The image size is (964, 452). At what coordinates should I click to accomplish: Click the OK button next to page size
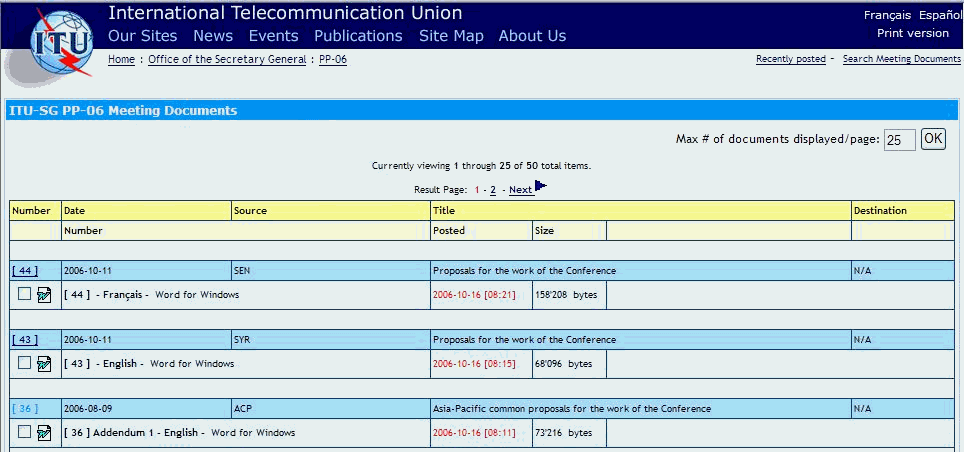tap(933, 139)
